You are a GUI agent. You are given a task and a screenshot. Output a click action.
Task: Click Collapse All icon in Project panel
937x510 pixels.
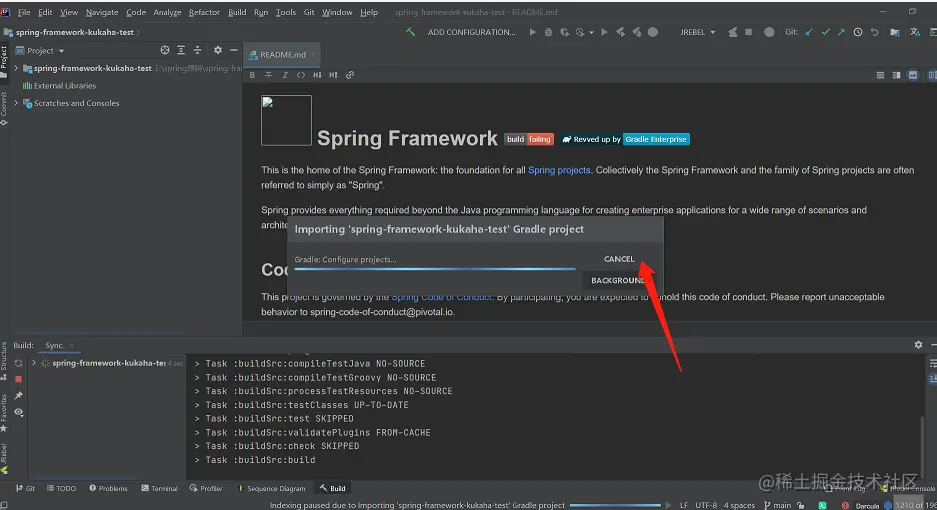(x=197, y=50)
